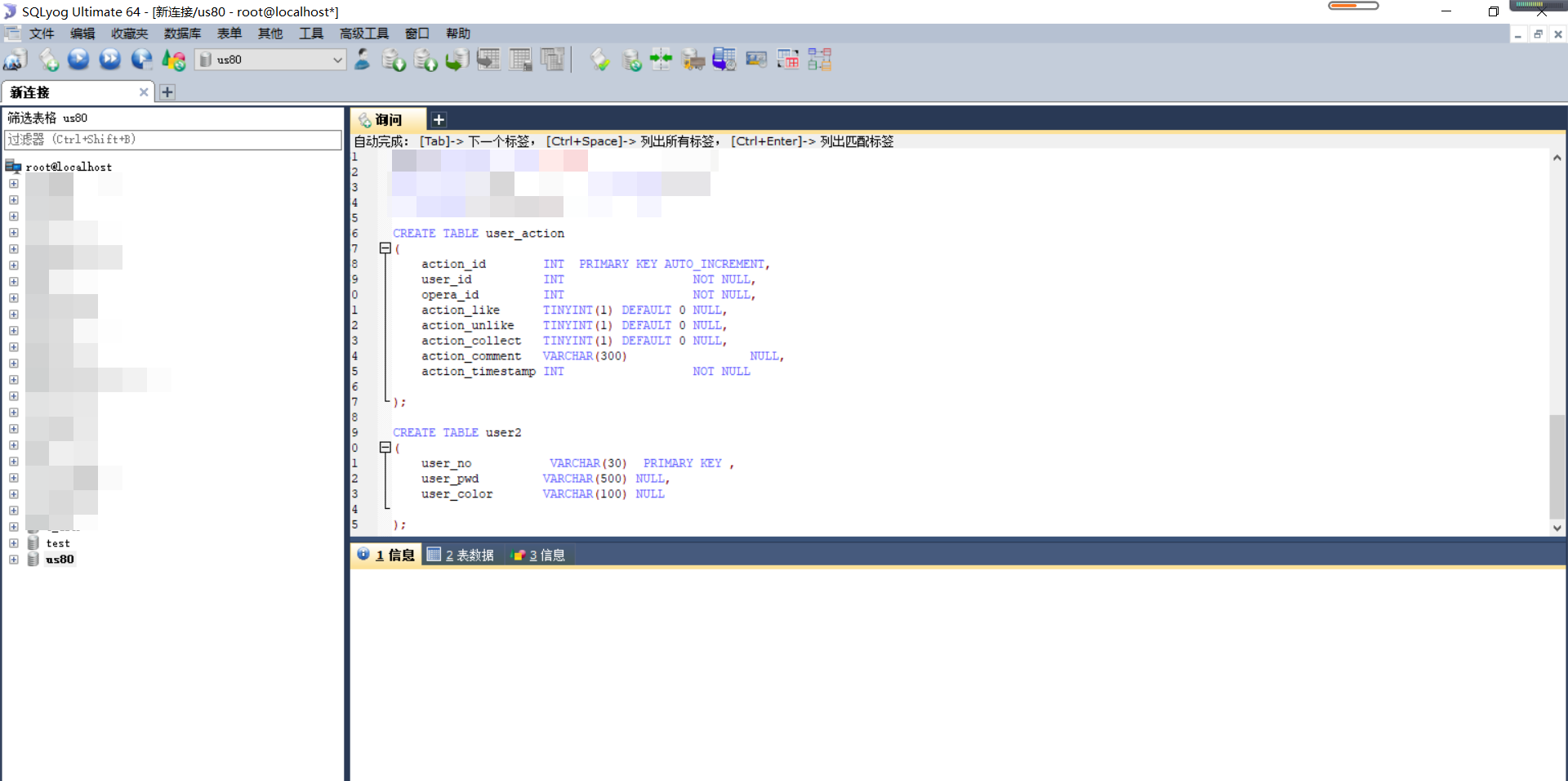Click the grid icon with gray arrow
The image size is (1568, 781).
click(x=488, y=60)
